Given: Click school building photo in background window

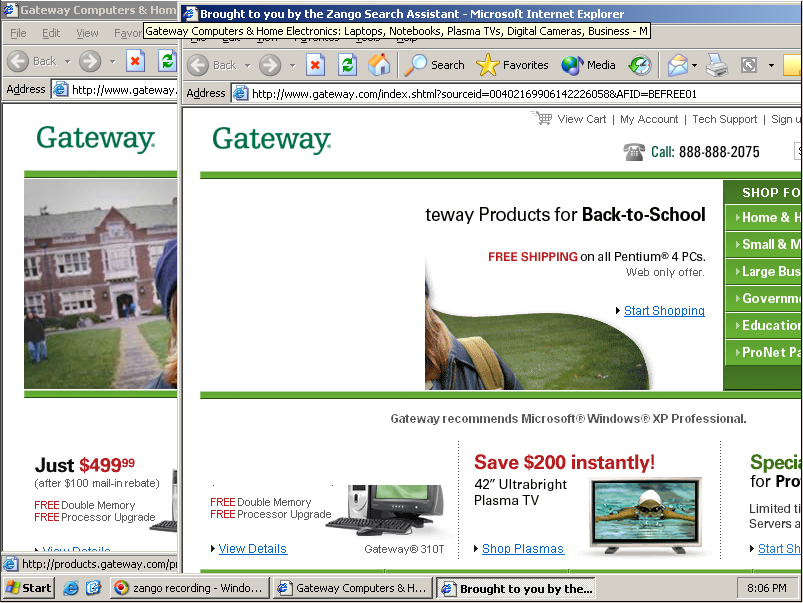Looking at the screenshot, I should tap(100, 283).
